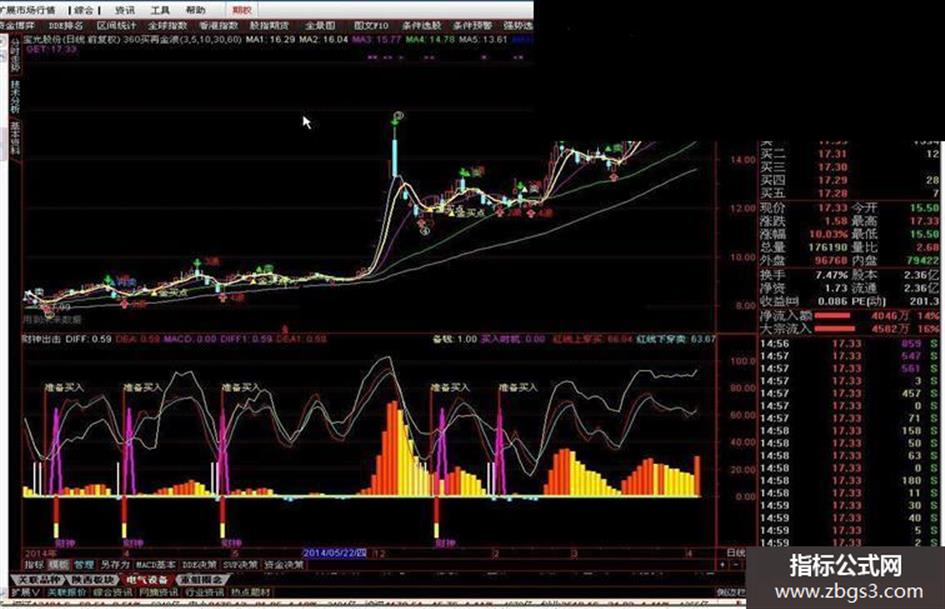This screenshot has width=945, height=609.
Task: Select 技术分析 side tab
Action: (14, 96)
